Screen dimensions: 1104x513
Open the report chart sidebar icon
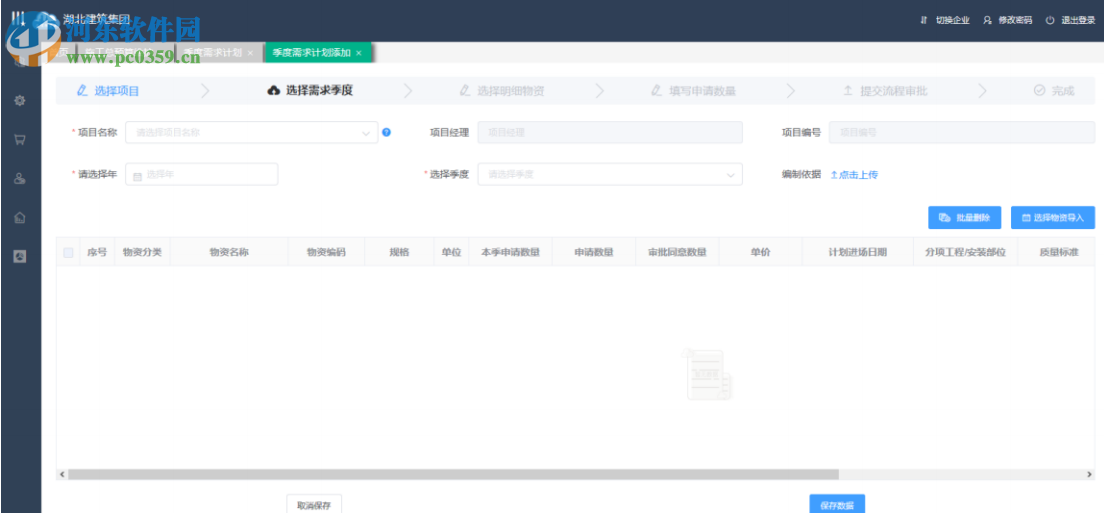coord(20,256)
